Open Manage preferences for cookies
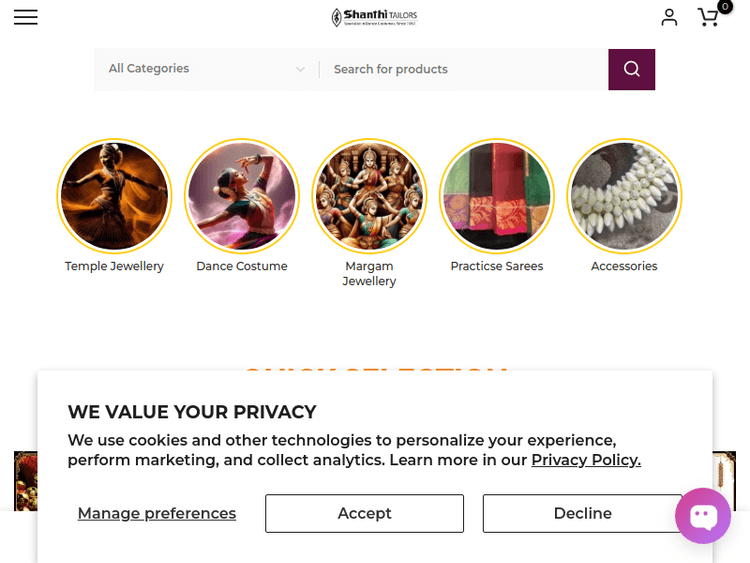The height and width of the screenshot is (563, 750). coord(157,513)
